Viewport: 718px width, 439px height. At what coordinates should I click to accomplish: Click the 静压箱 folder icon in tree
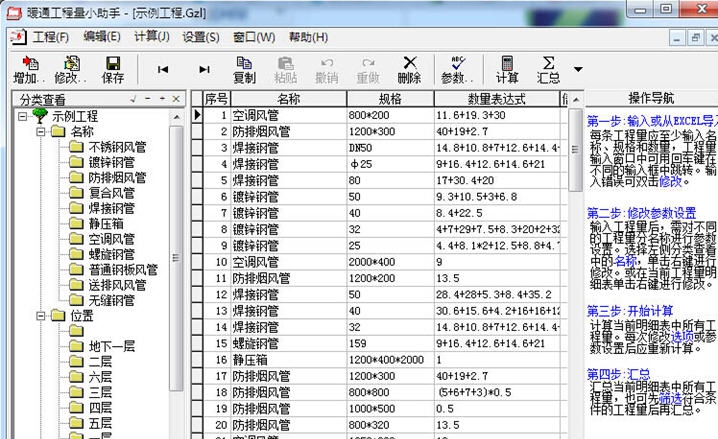pyautogui.click(x=76, y=223)
